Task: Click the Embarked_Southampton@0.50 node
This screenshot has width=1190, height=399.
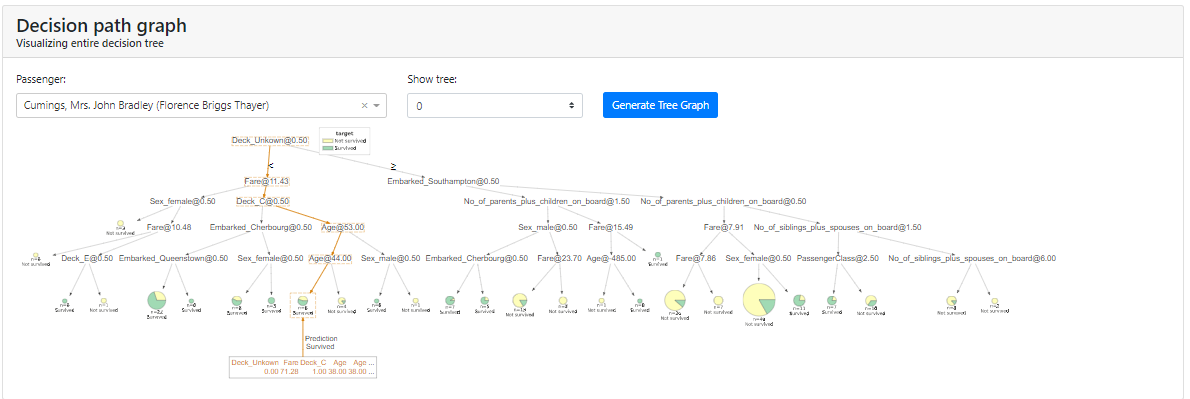Action: [443, 181]
